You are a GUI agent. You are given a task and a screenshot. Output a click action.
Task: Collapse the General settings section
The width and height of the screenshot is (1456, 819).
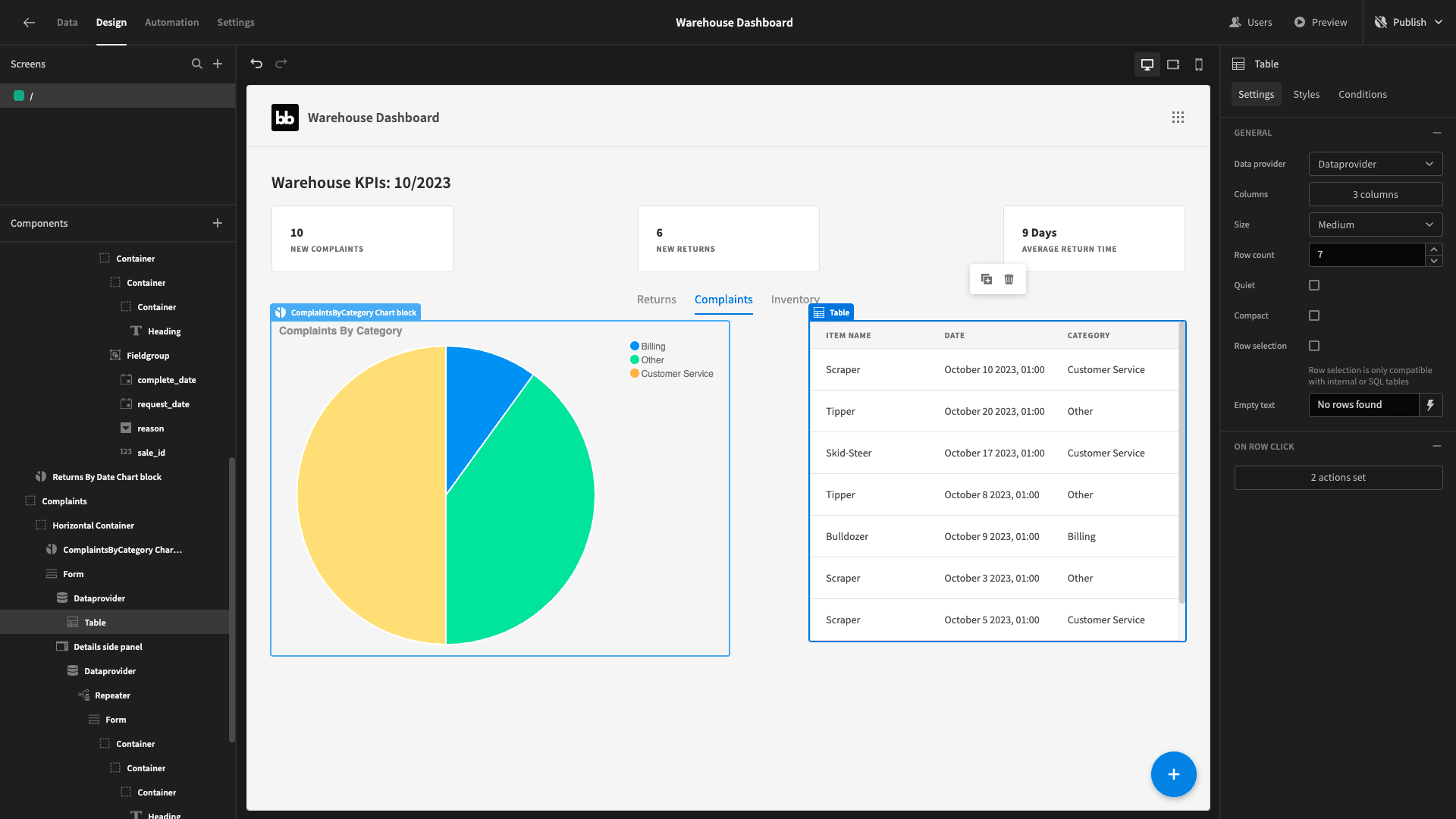pyautogui.click(x=1437, y=133)
